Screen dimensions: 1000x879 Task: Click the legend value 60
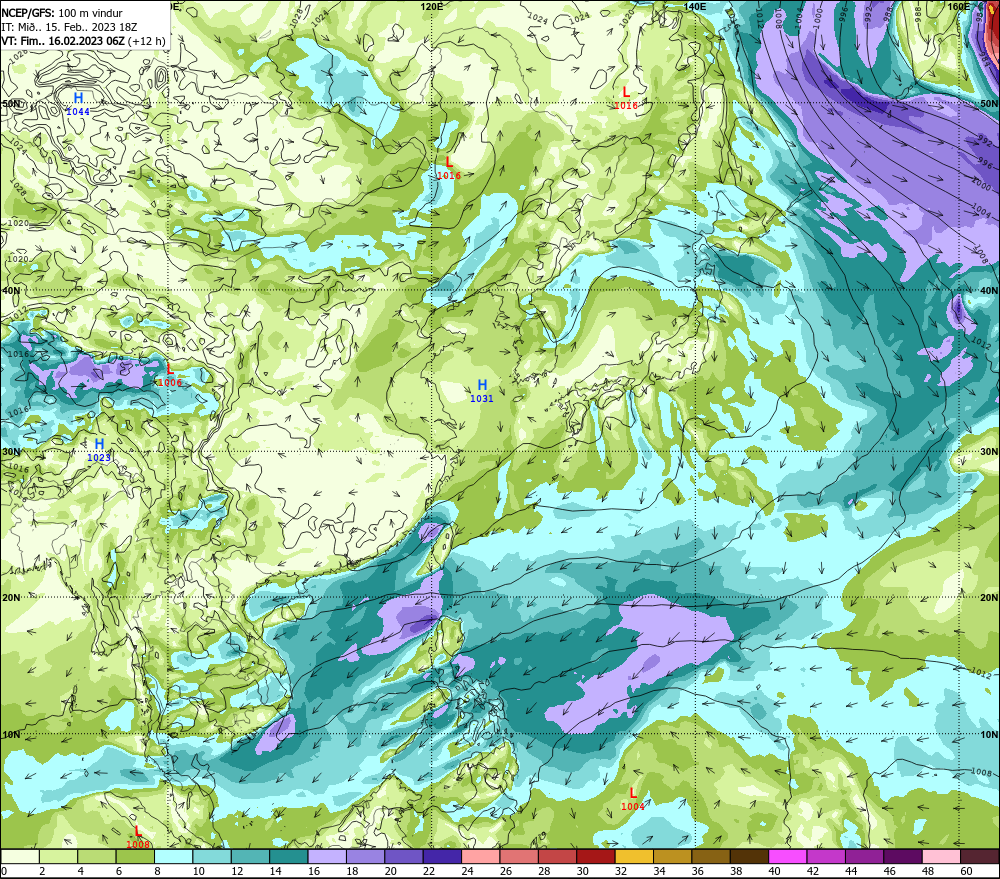click(966, 871)
